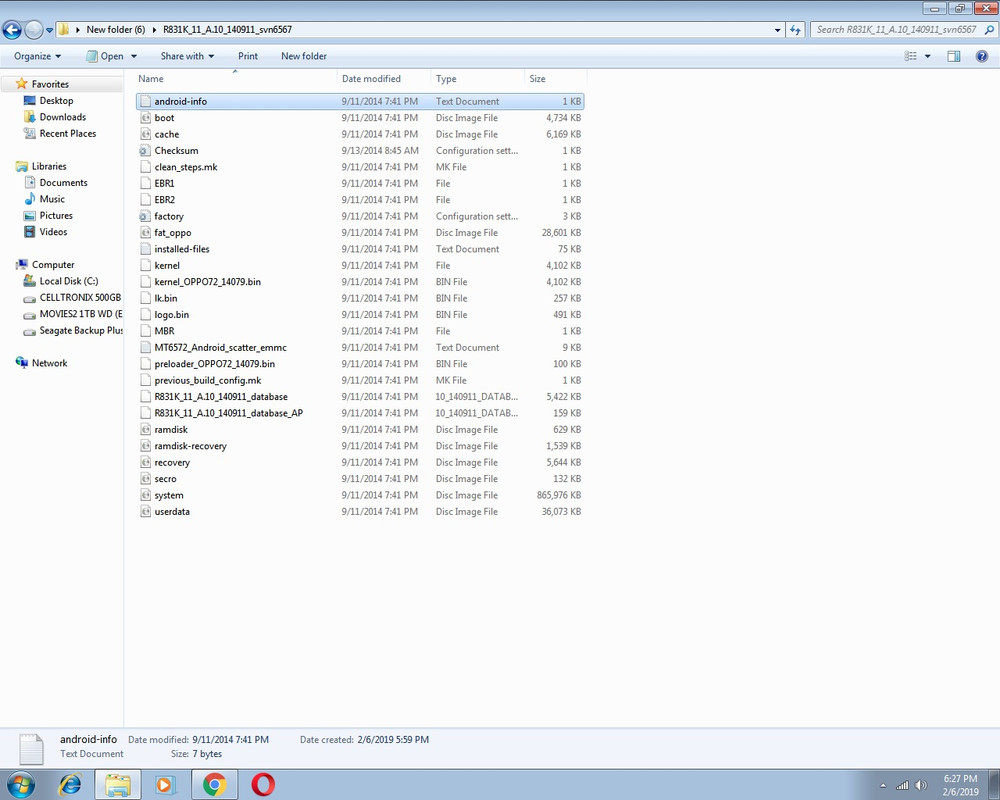
Task: Select the factory configuration file icon
Action: point(145,216)
